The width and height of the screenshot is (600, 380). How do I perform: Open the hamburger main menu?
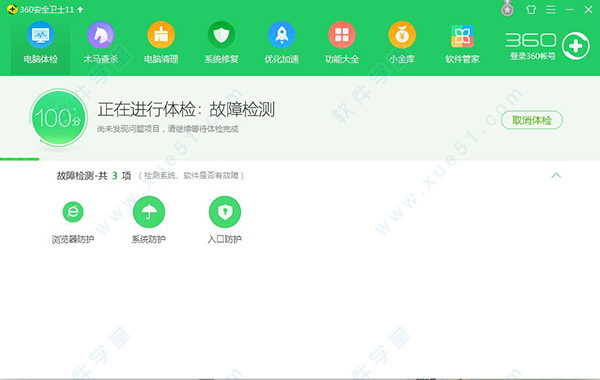click(x=551, y=10)
